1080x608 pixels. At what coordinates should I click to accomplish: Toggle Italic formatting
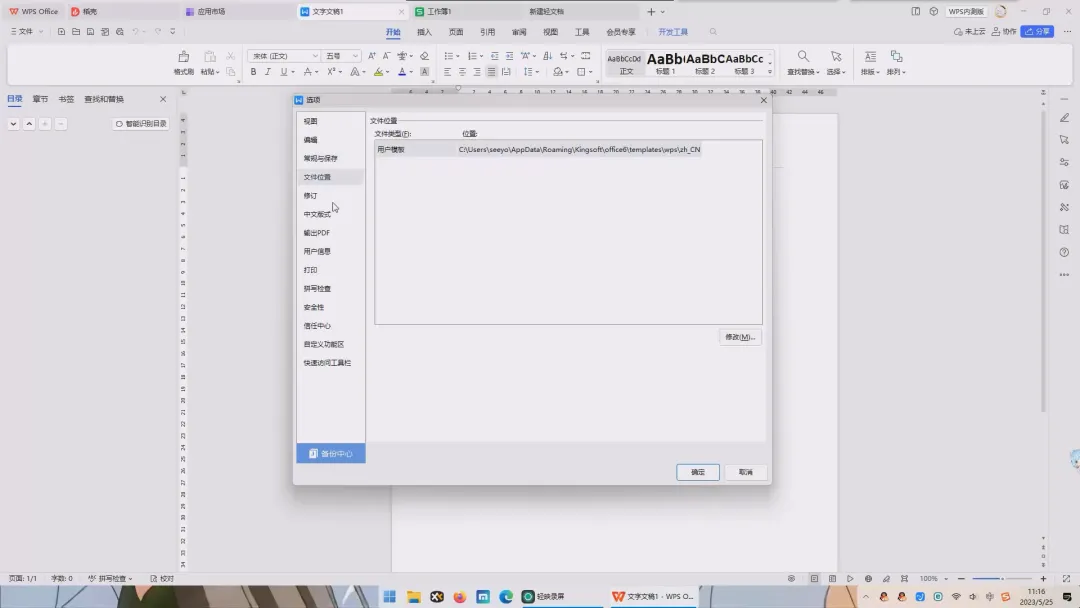pyautogui.click(x=268, y=72)
